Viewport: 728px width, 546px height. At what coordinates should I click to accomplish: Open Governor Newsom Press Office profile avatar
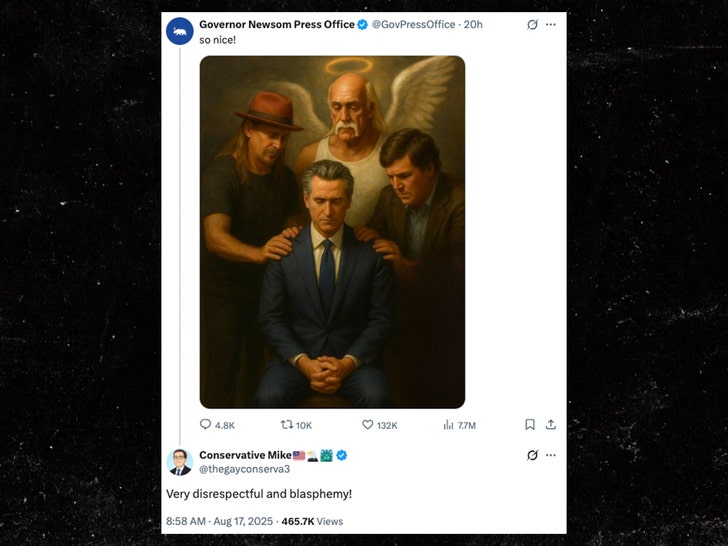pyautogui.click(x=180, y=31)
